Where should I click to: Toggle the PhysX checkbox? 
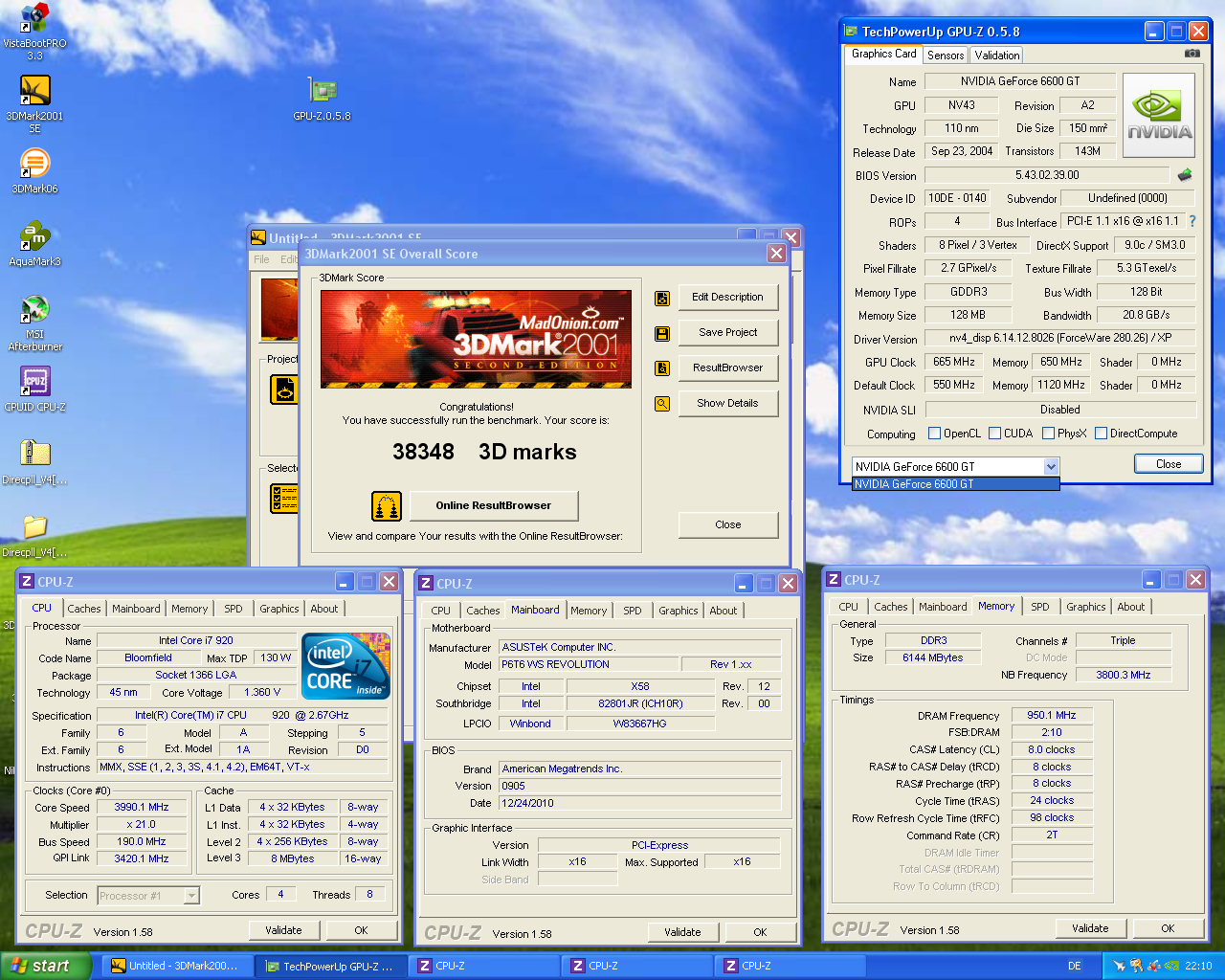[1049, 434]
